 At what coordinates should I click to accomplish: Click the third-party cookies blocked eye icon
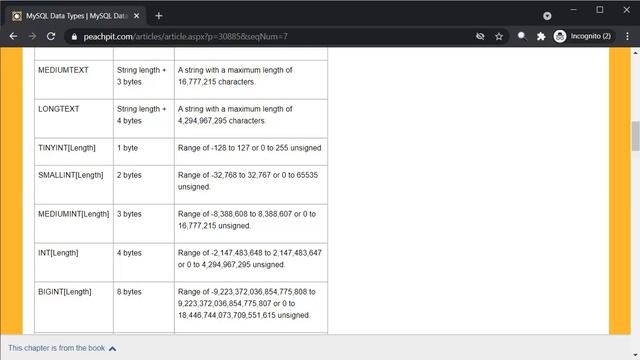click(480, 36)
